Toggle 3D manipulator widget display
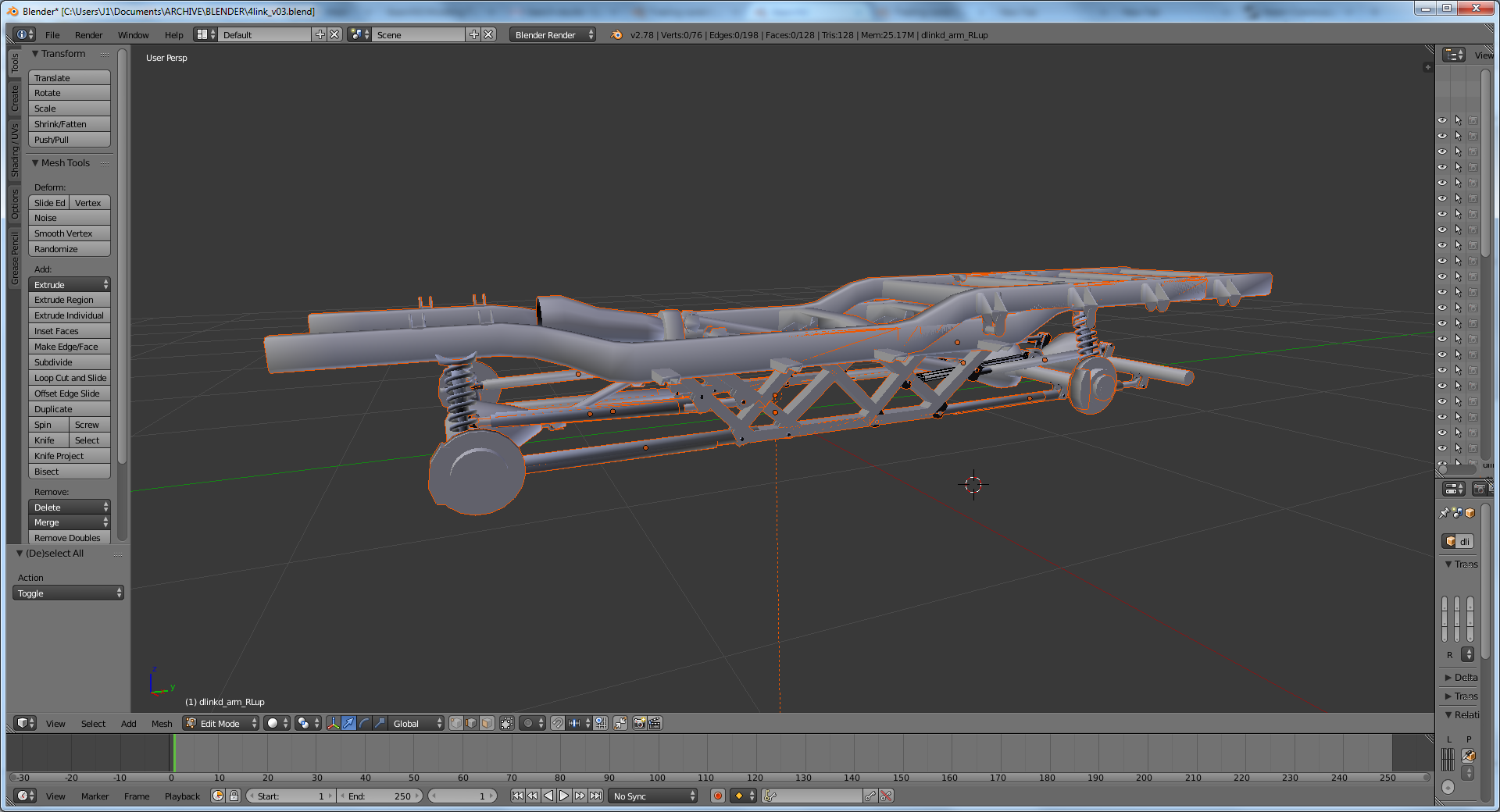1500x812 pixels. click(333, 723)
